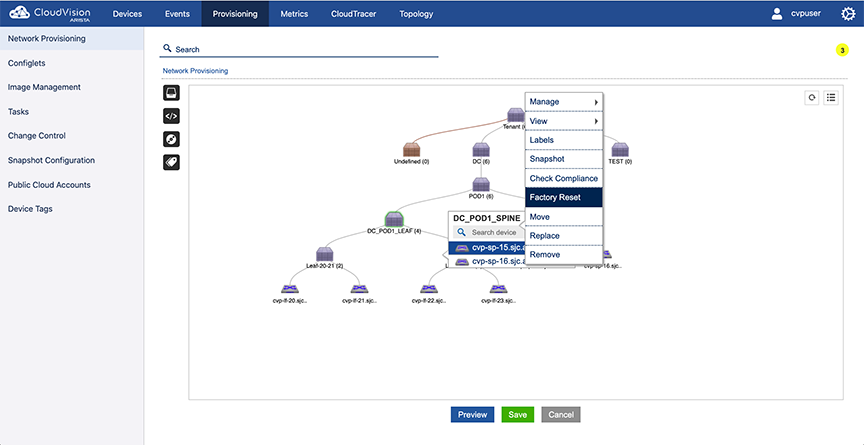This screenshot has width=864, height=445.
Task: Open the settings gear icon
Action: [848, 14]
